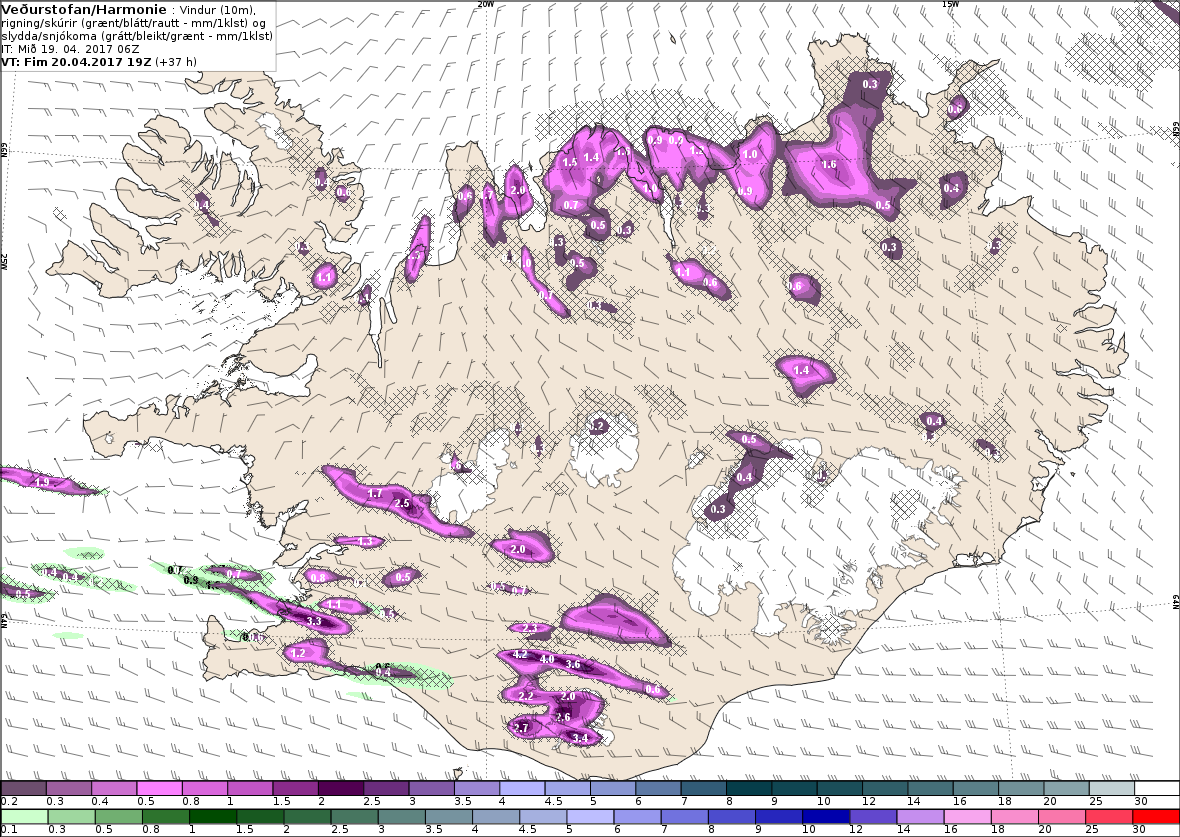Click the 2.5 value in the southwest band

coord(402,504)
